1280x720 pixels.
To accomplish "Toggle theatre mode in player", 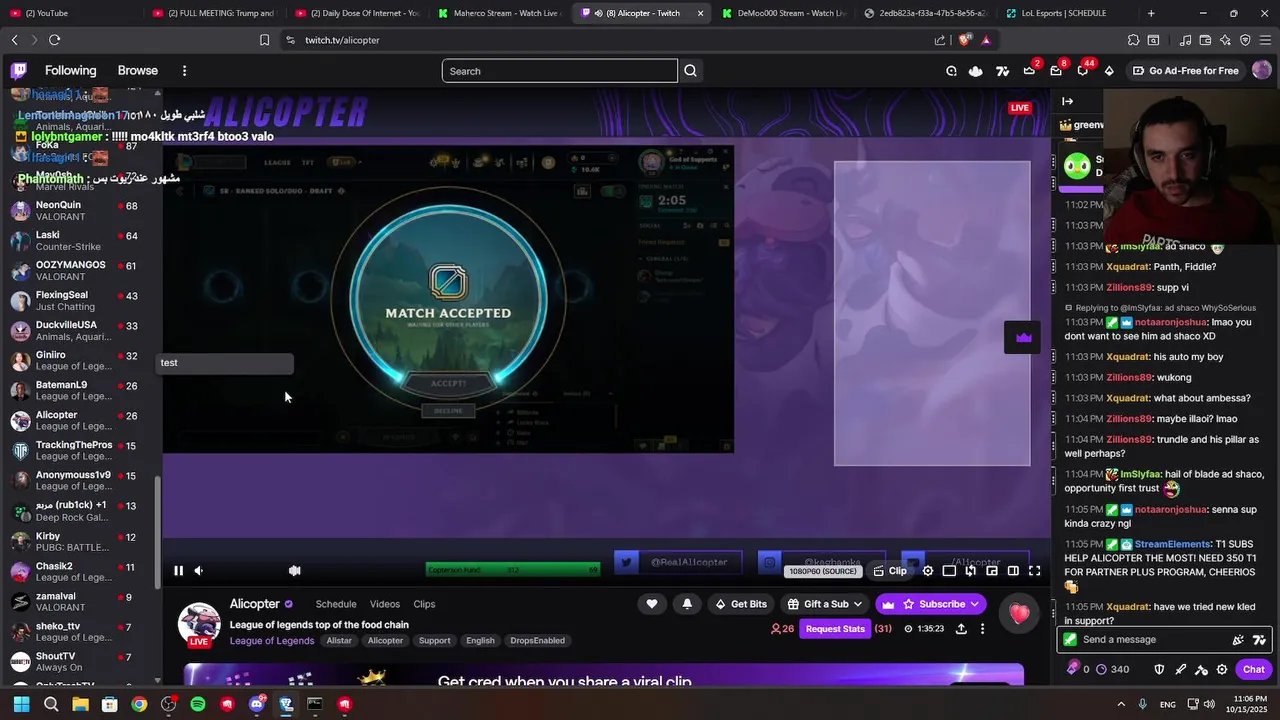I will (x=1013, y=571).
